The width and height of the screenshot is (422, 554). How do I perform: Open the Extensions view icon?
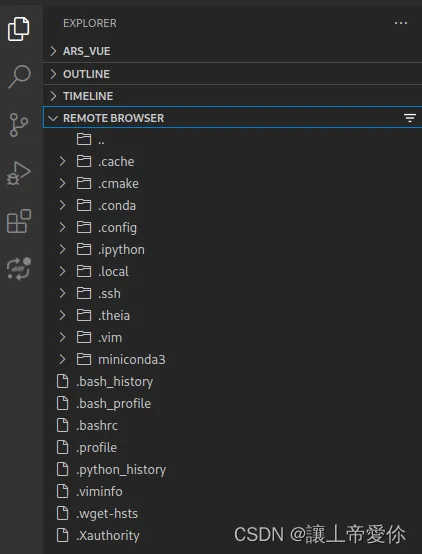point(19,221)
